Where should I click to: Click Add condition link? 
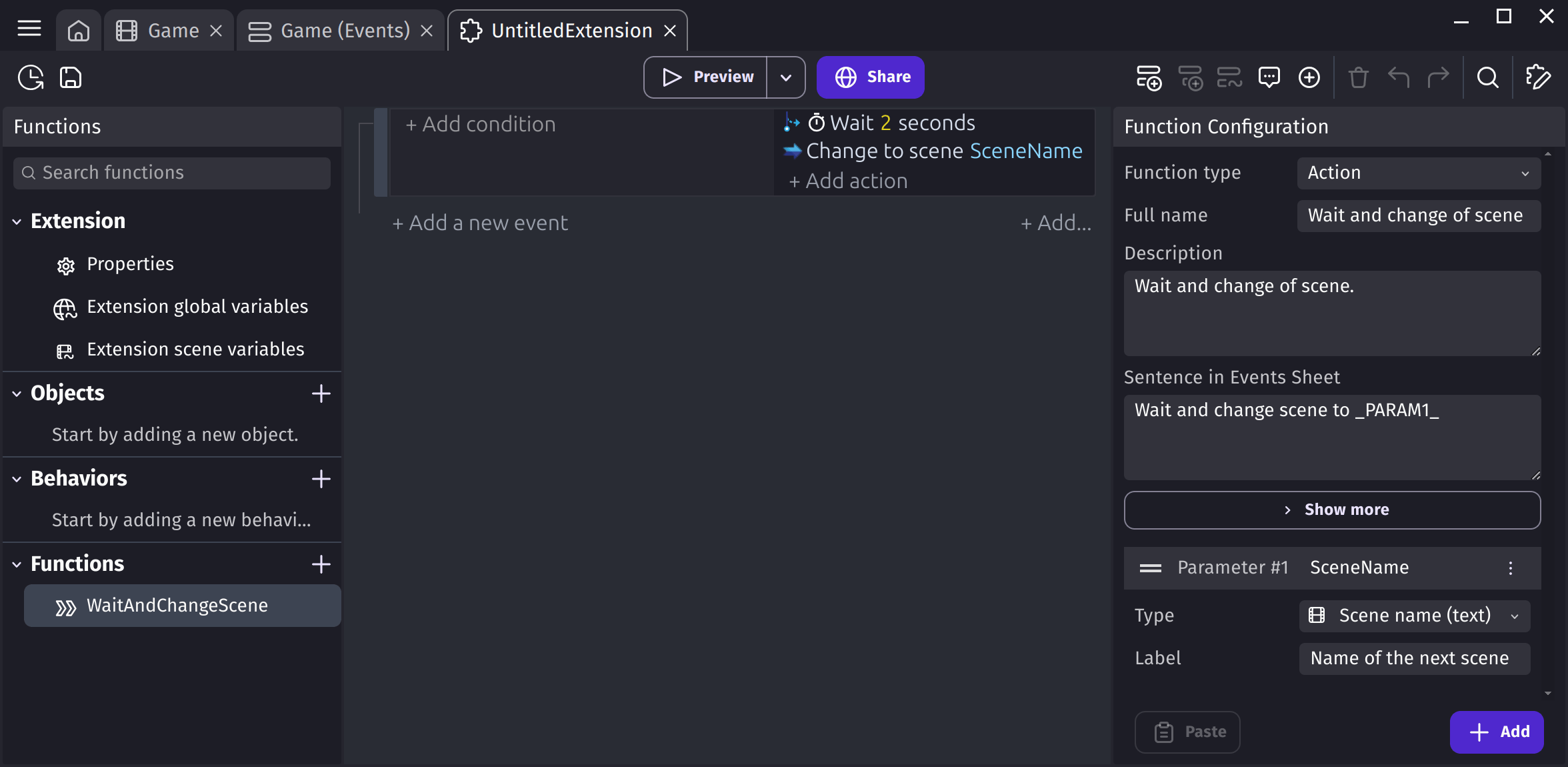[480, 124]
